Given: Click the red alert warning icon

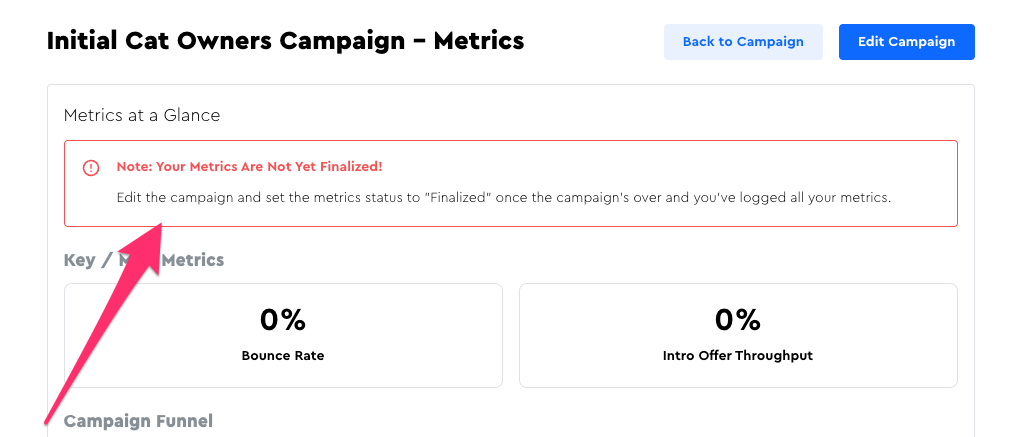Looking at the screenshot, I should click(91, 168).
